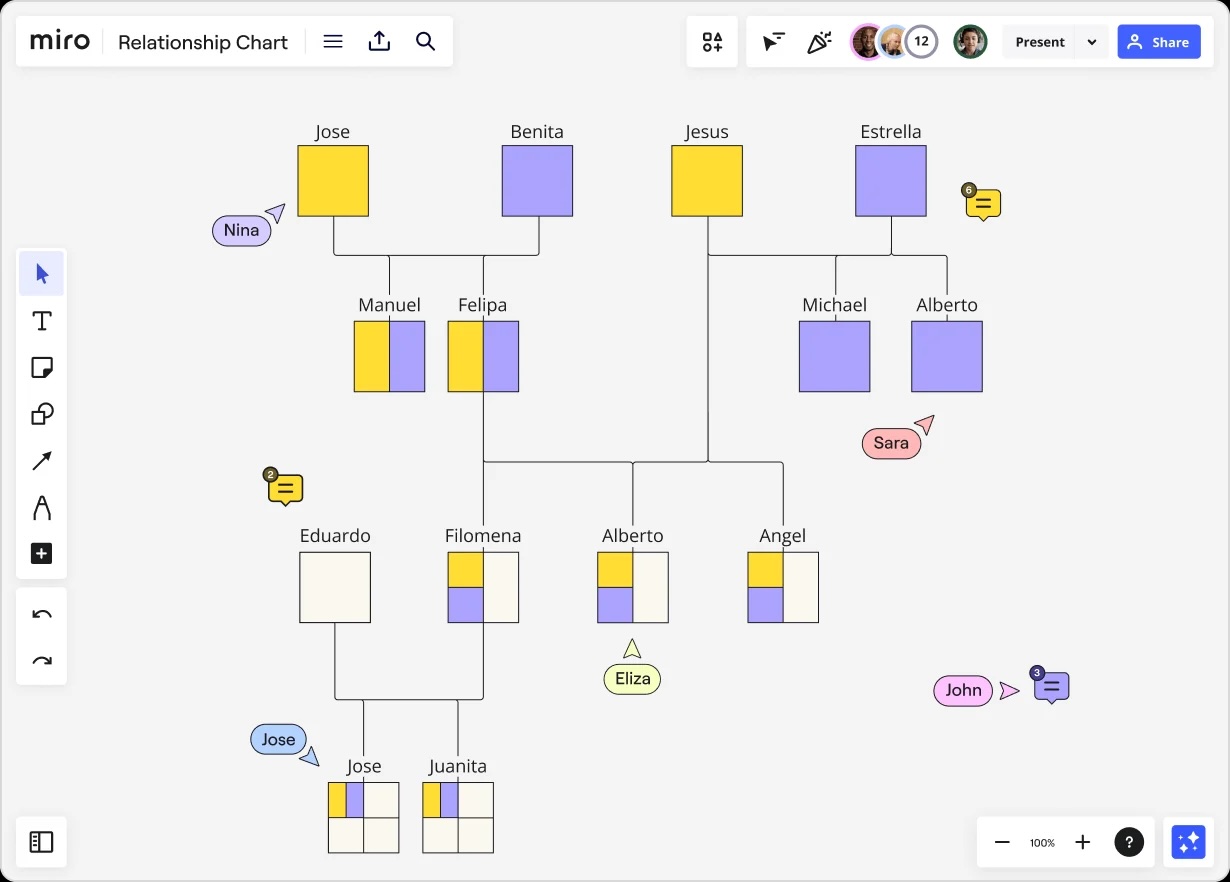Open the zoom level 100% menu
The image size is (1230, 882).
(x=1042, y=843)
